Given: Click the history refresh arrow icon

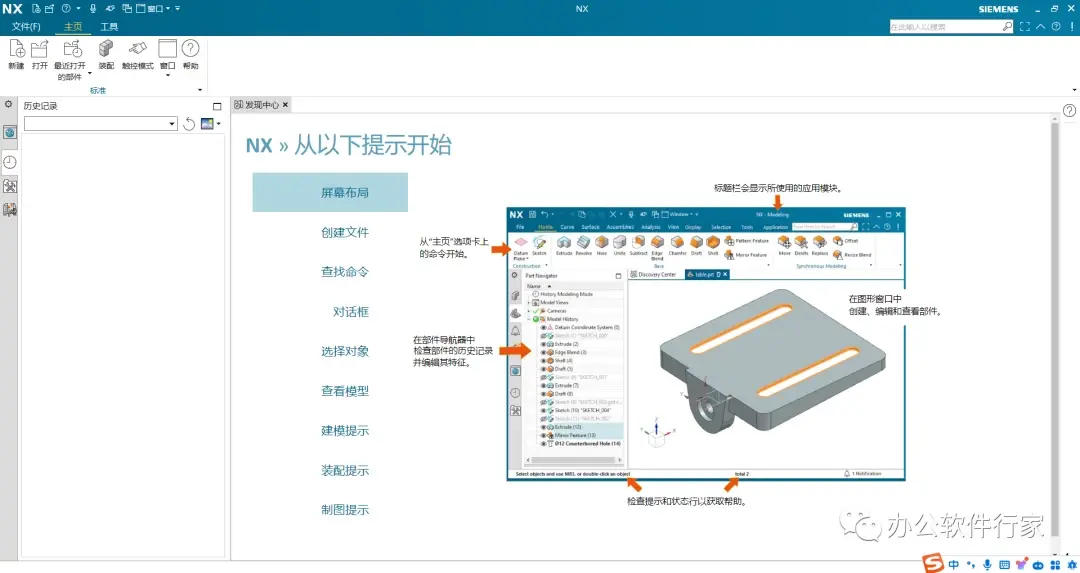Looking at the screenshot, I should coord(189,124).
